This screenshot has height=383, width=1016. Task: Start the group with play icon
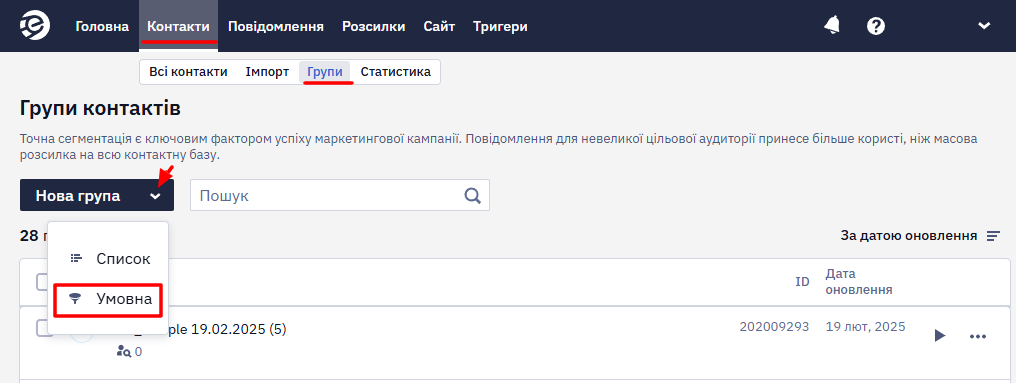click(x=940, y=335)
